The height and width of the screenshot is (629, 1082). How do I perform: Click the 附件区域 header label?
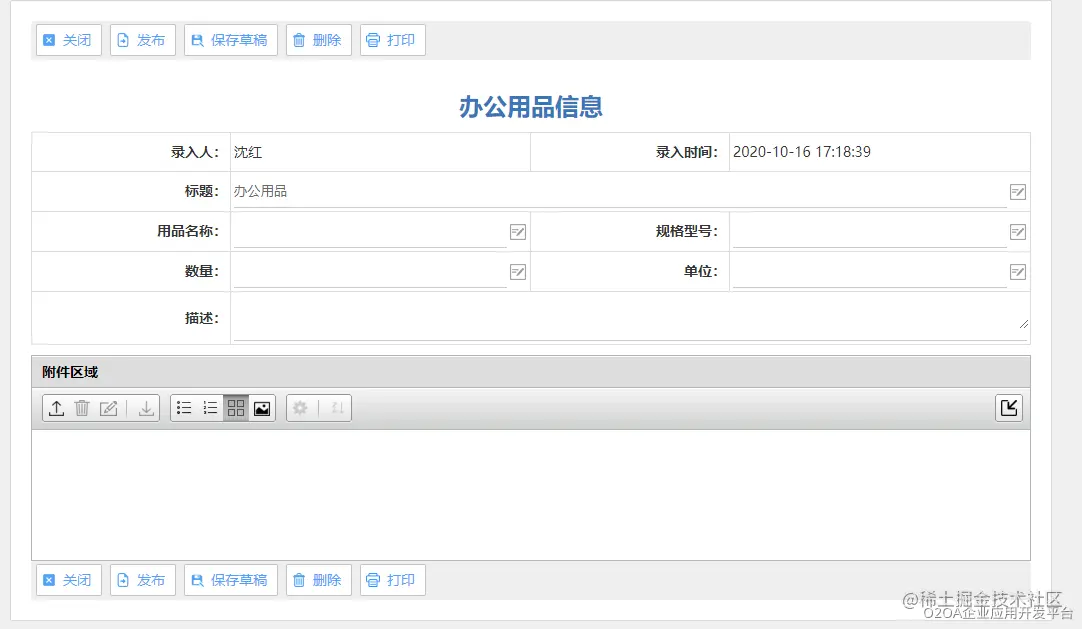pyautogui.click(x=70, y=372)
